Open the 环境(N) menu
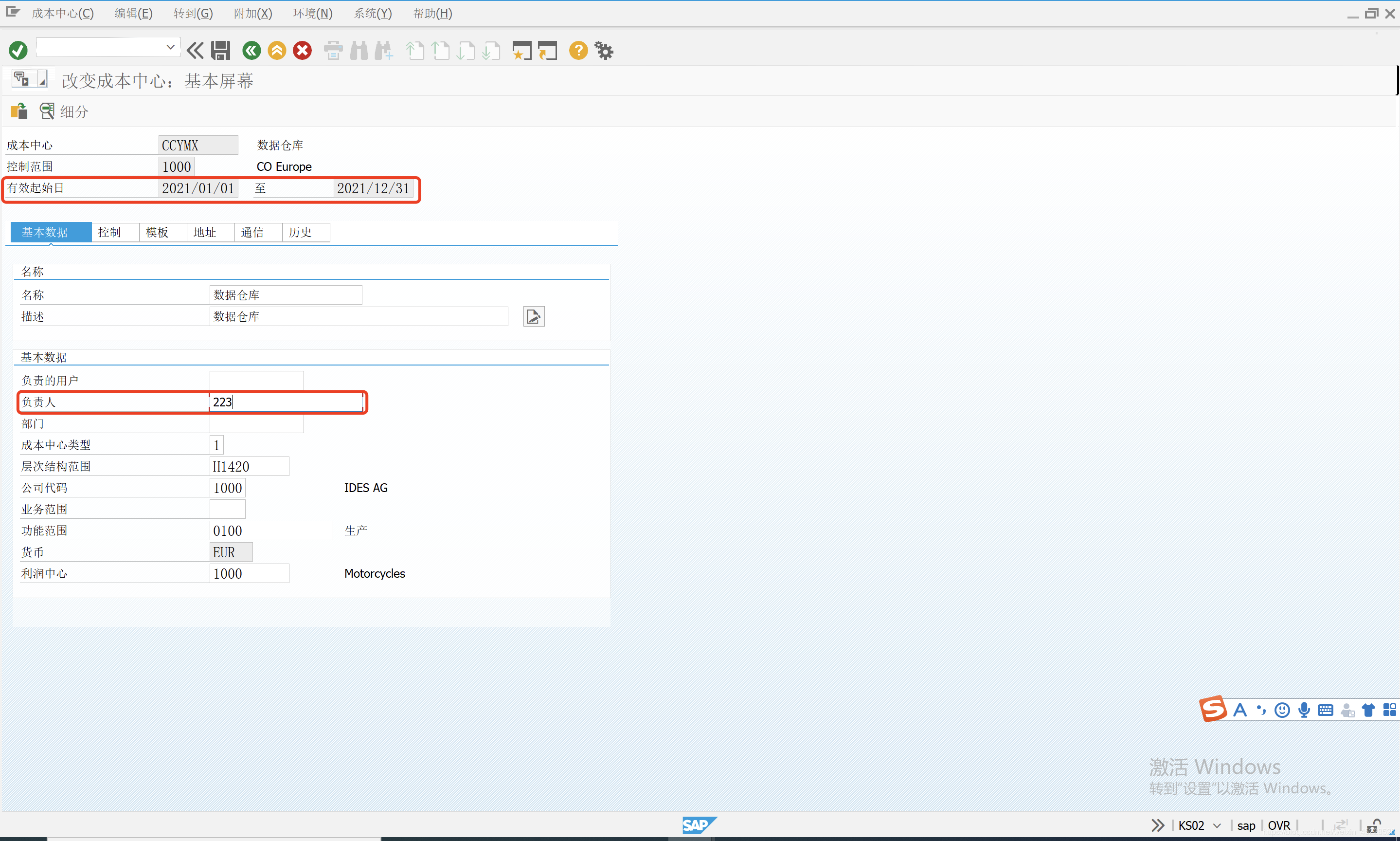This screenshot has height=841, width=1400. [x=313, y=14]
